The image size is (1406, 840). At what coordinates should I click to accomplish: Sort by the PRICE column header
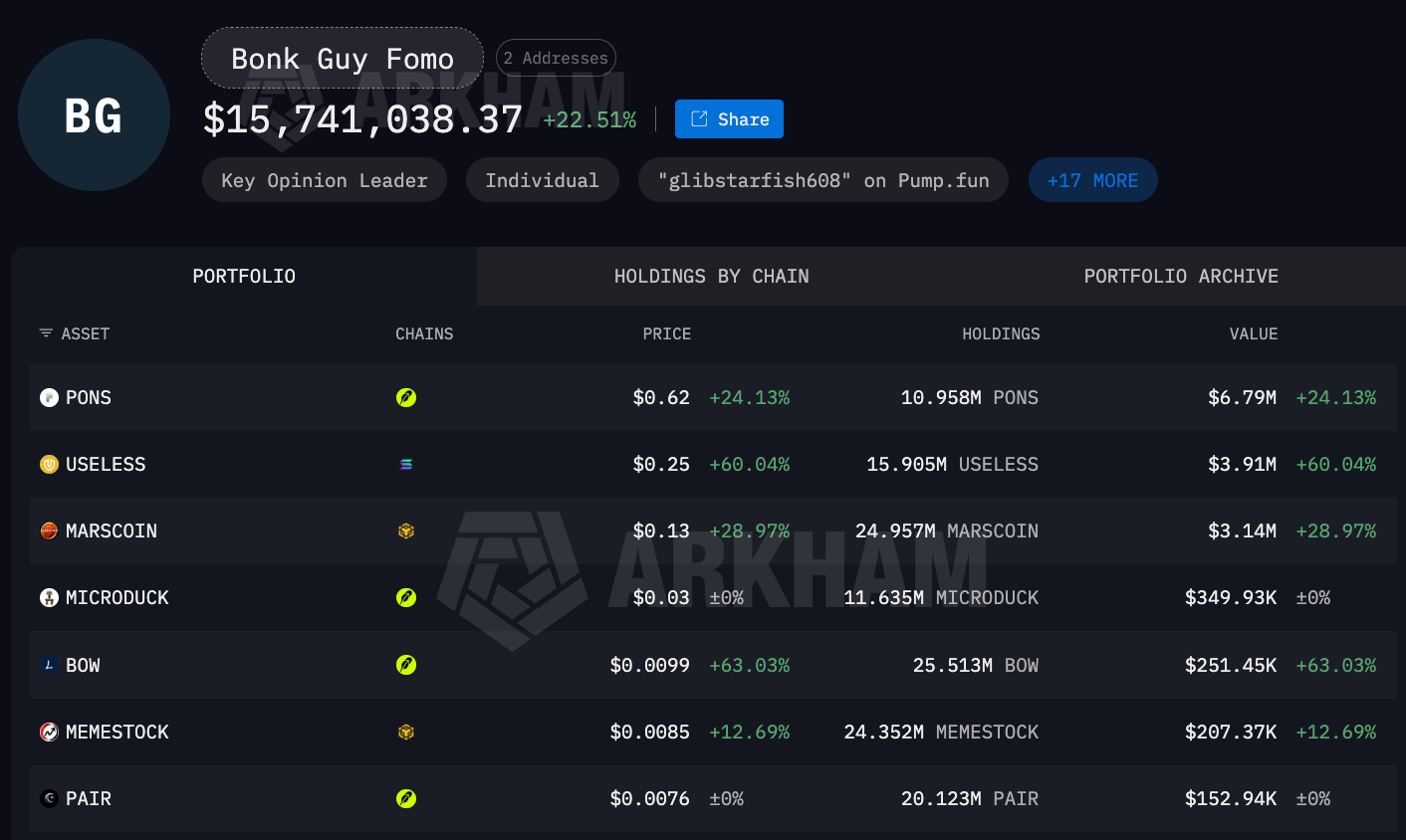click(666, 333)
